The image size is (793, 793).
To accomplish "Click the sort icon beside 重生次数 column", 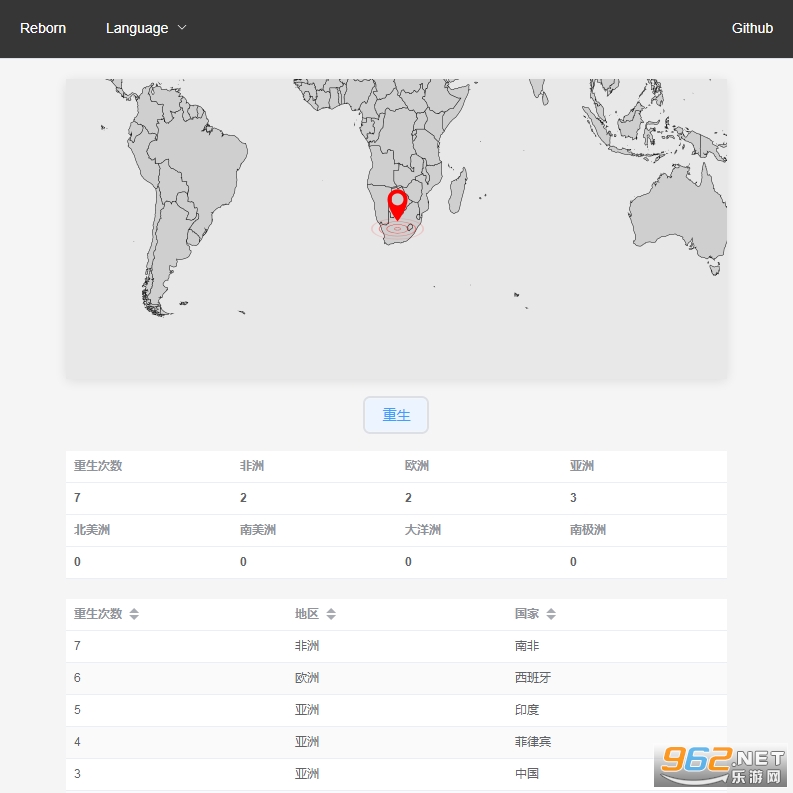I will point(134,614).
